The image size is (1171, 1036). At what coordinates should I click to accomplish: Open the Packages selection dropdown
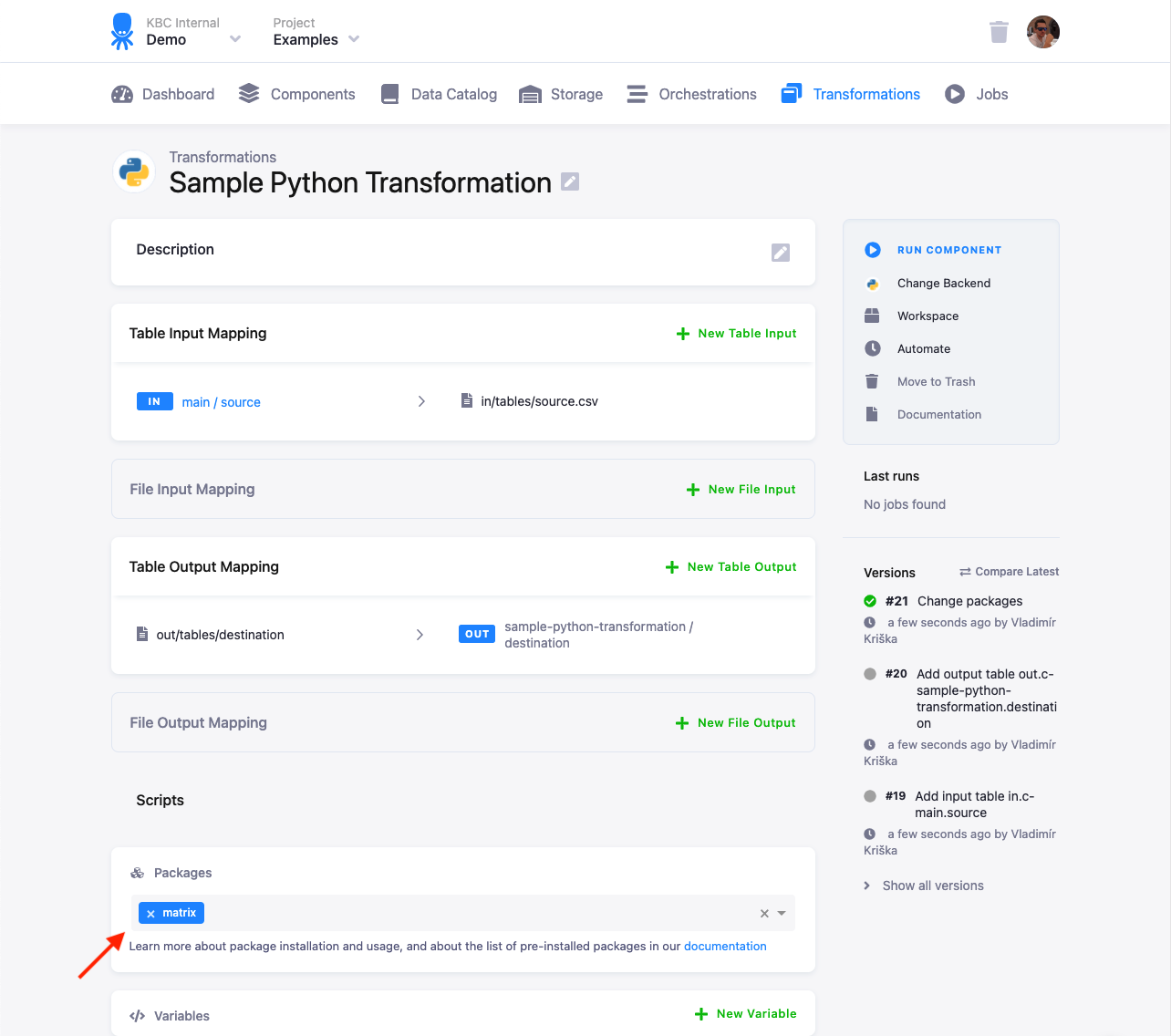point(781,912)
